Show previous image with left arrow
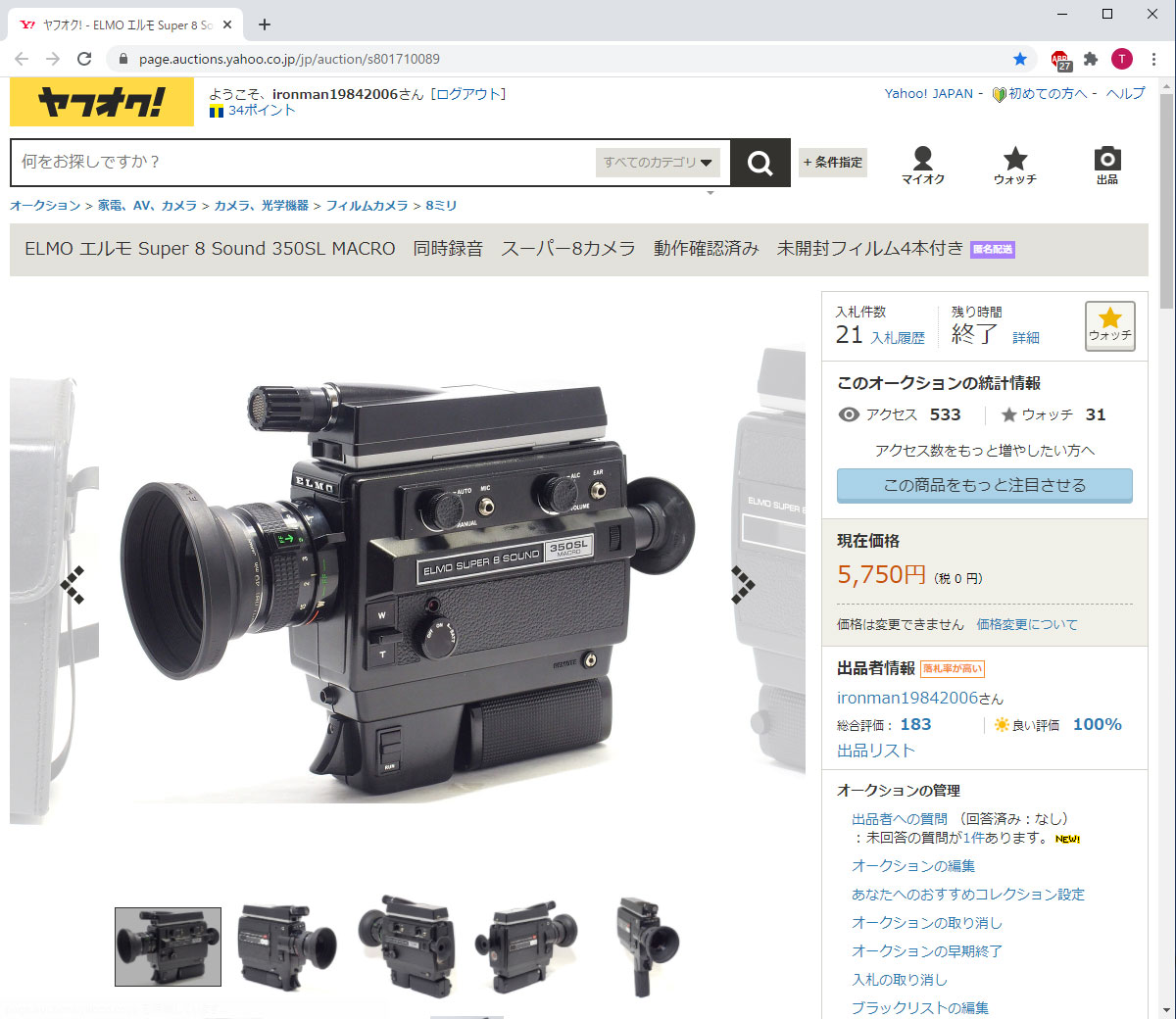This screenshot has width=1176, height=1019. [x=73, y=585]
